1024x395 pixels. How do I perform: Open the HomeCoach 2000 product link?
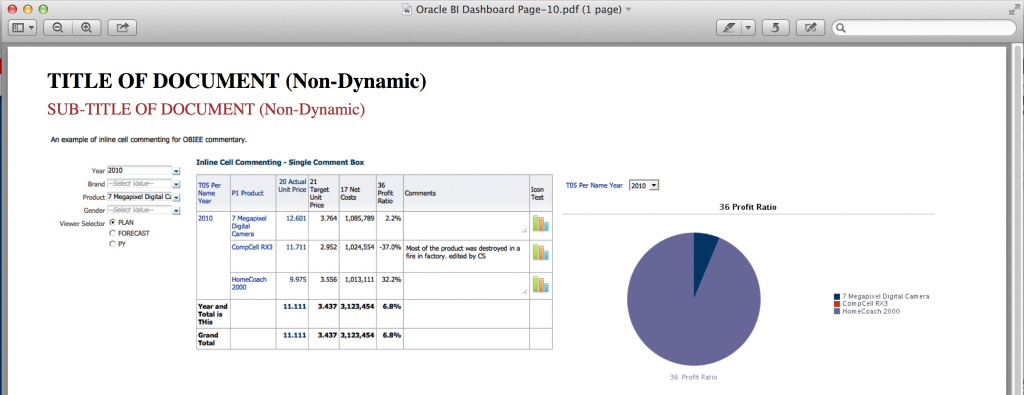(249, 283)
